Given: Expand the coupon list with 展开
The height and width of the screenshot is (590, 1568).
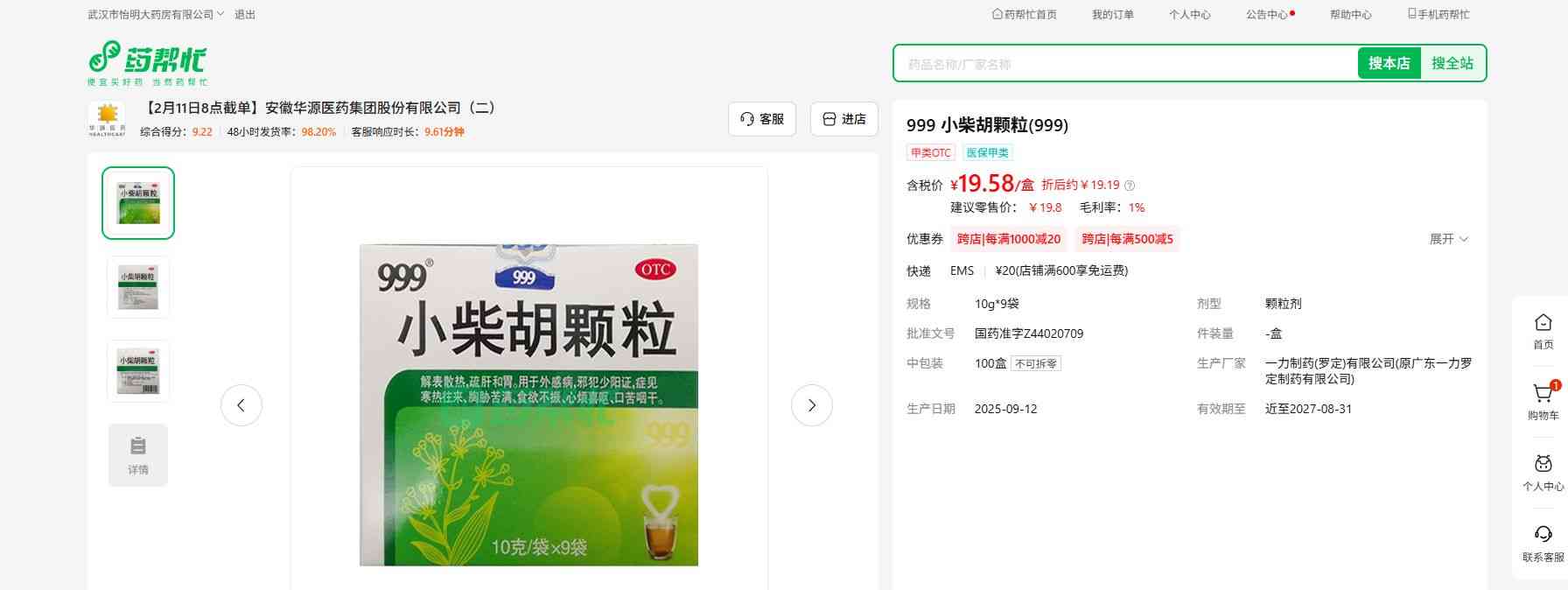Looking at the screenshot, I should tap(1448, 239).
